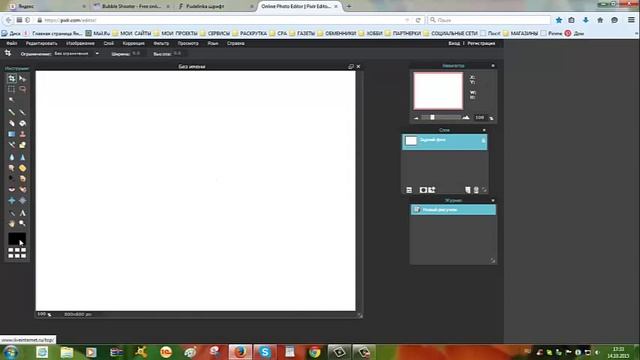Viewport: 640px width, 360px height.
Task: Select the Smudge finger tool
Action: (11, 168)
